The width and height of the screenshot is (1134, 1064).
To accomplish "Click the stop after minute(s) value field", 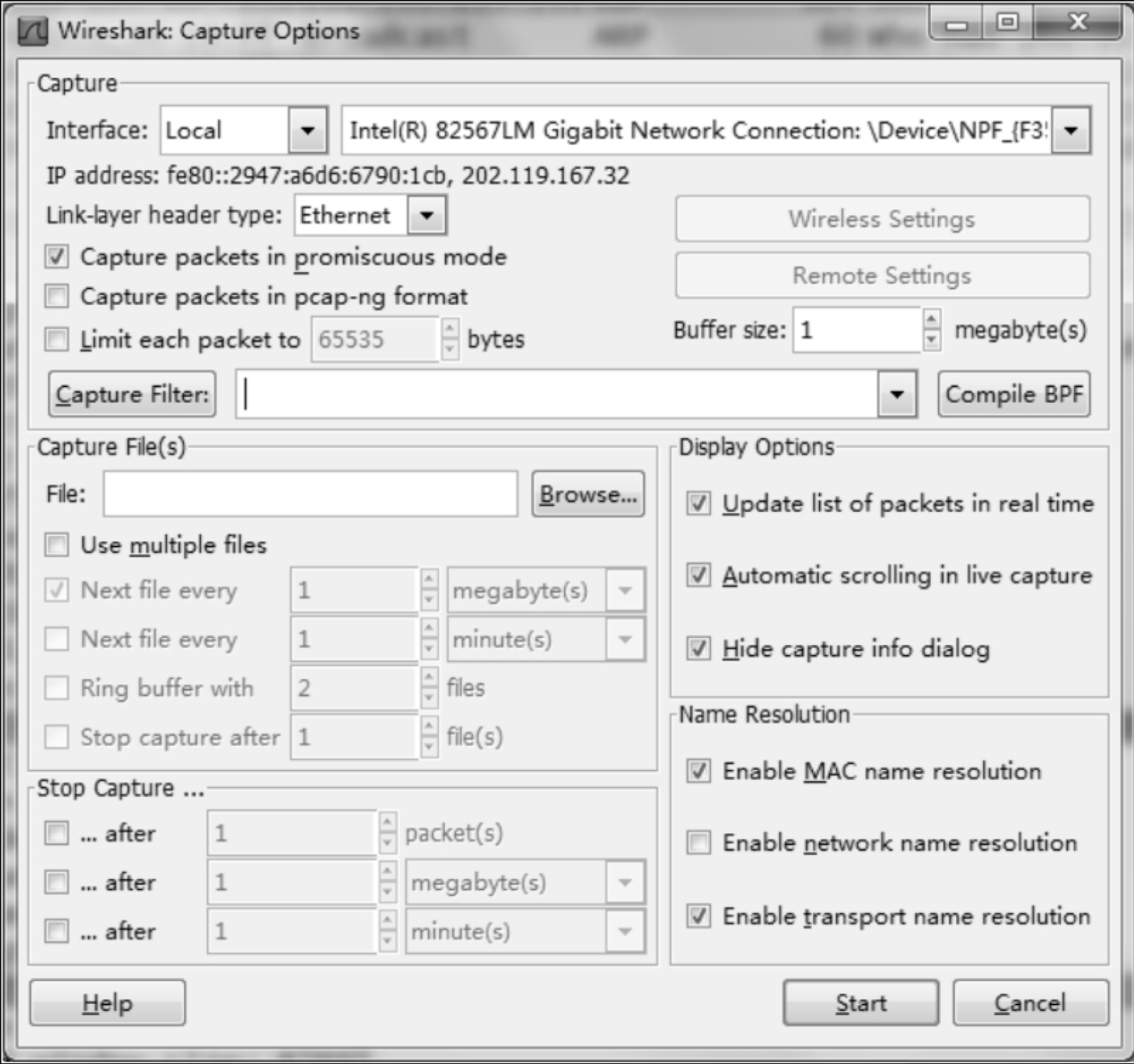I will [x=292, y=932].
